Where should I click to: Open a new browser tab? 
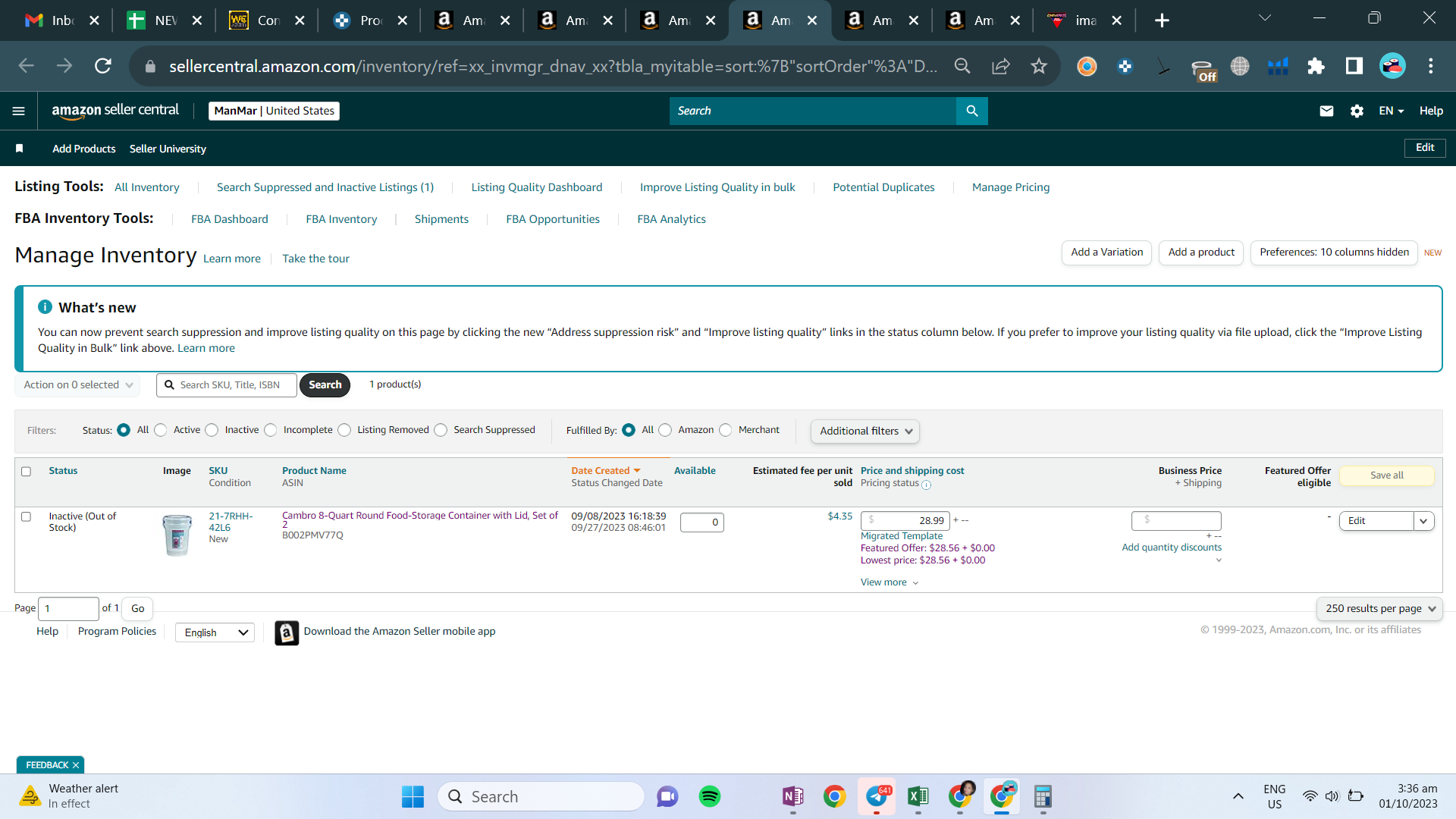click(1162, 20)
